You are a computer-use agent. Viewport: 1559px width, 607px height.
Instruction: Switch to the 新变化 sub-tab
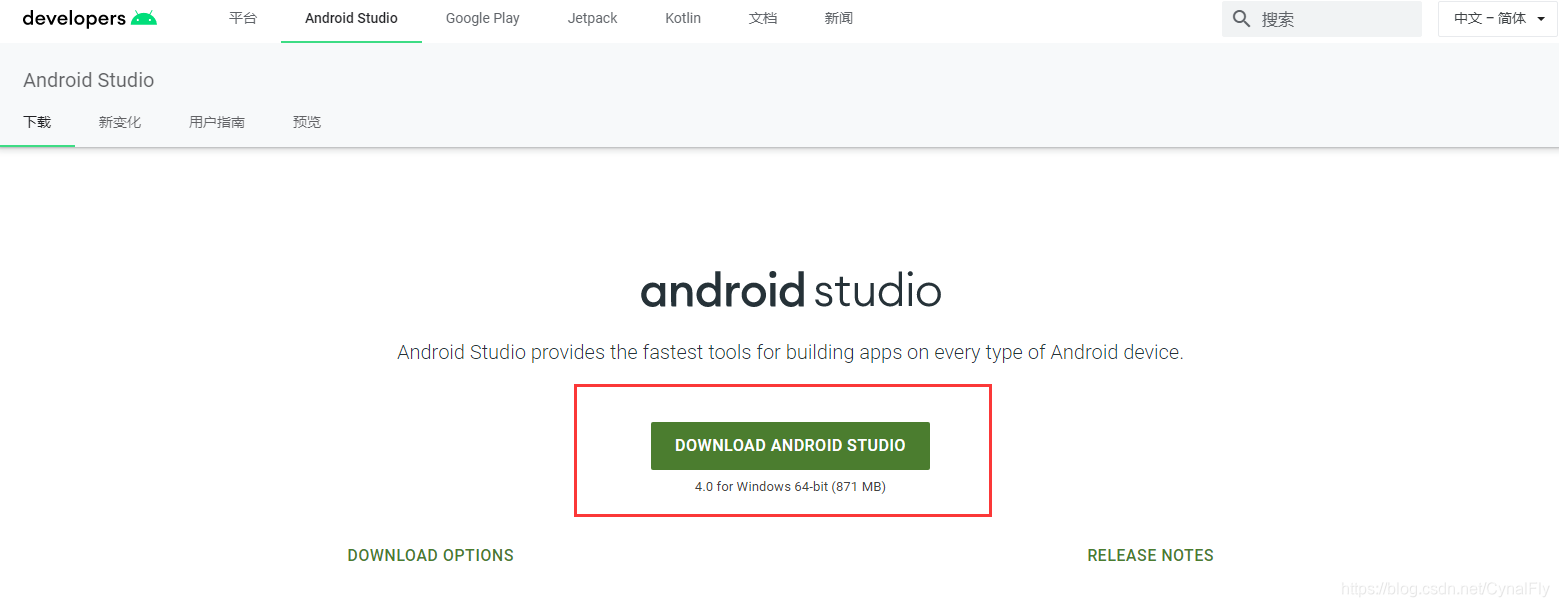[120, 122]
